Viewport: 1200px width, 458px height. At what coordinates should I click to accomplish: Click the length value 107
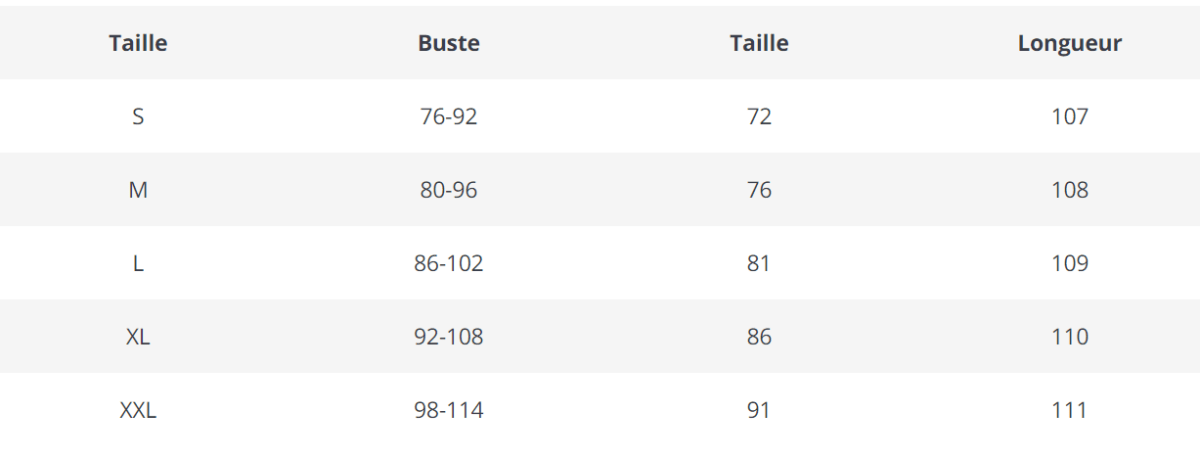(x=1069, y=116)
